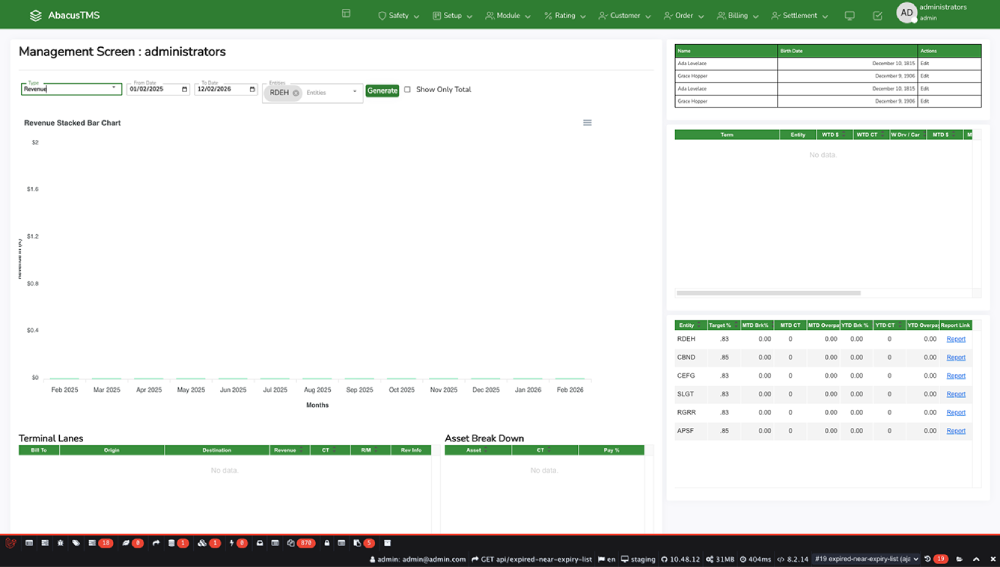Open the checklist icon in top bar
The height and width of the screenshot is (567, 1000).
click(x=877, y=16)
